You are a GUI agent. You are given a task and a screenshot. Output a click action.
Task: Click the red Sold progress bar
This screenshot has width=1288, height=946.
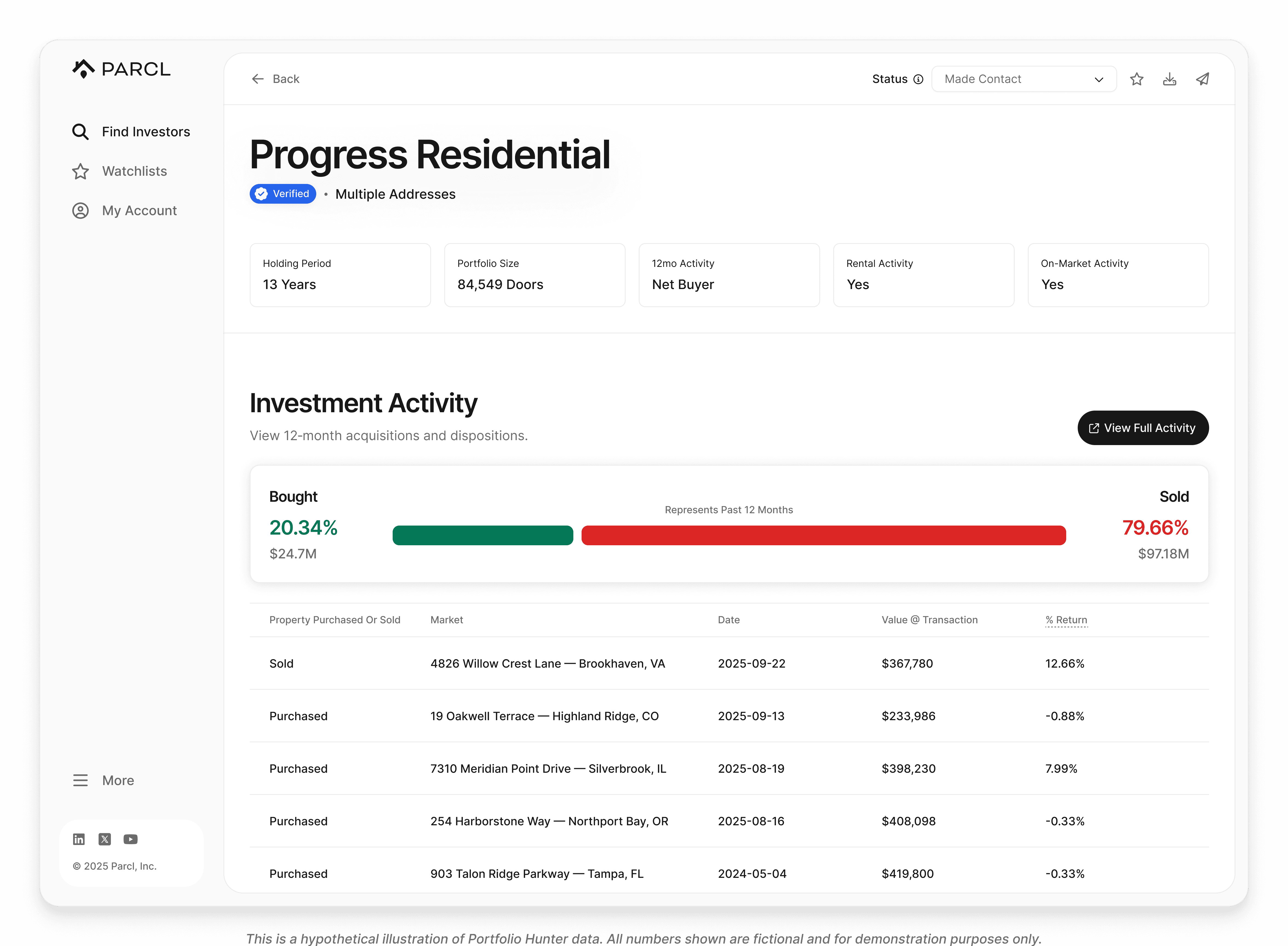[824, 535]
